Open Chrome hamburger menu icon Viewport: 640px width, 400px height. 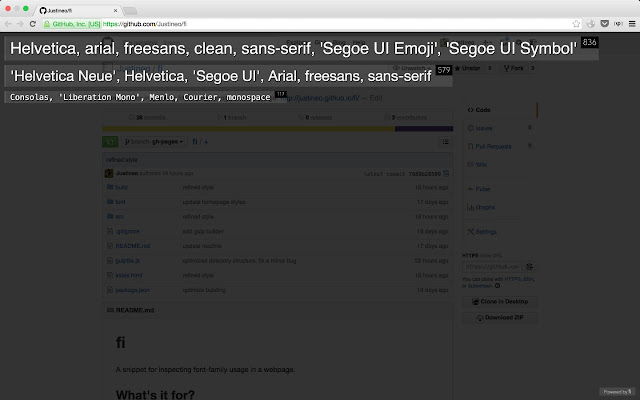(630, 22)
